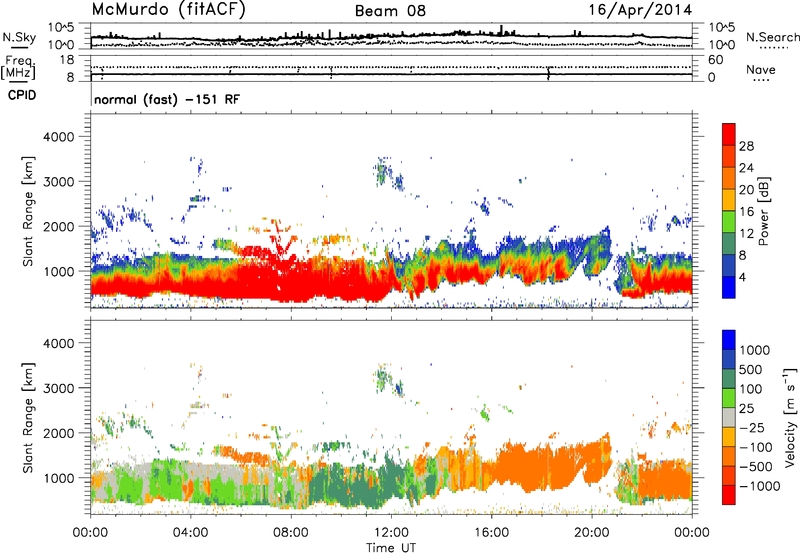The width and height of the screenshot is (800, 554).
Task: Click the 'Beam 08' label
Action: [x=390, y=11]
